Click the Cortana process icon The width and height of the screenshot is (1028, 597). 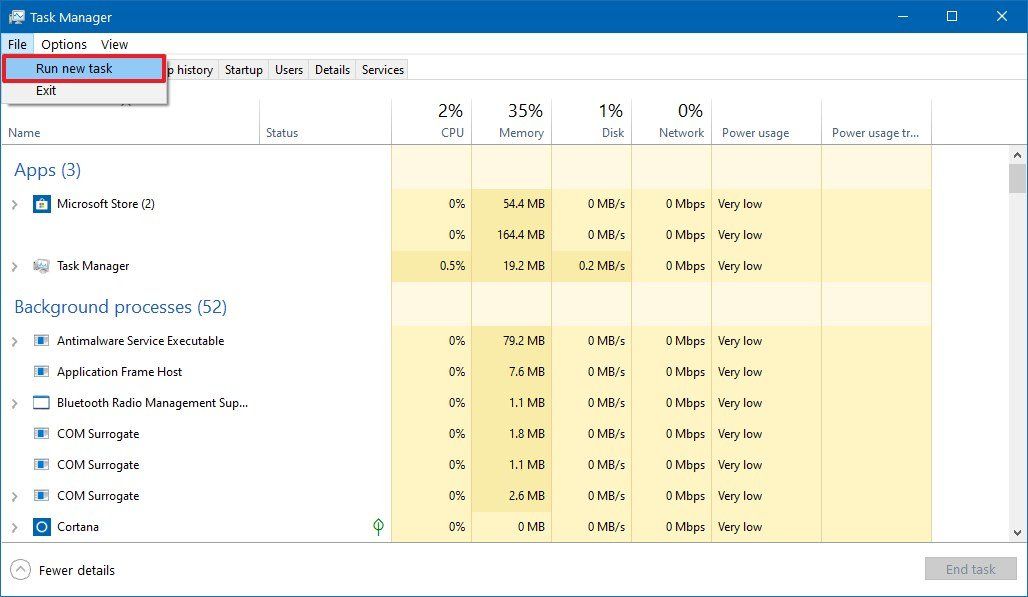[x=41, y=526]
